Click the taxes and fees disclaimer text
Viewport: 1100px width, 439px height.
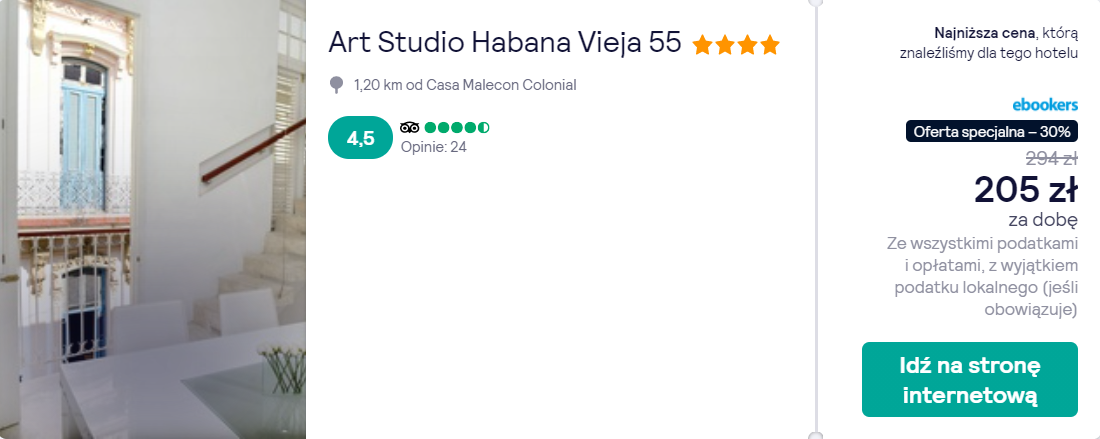pos(982,276)
